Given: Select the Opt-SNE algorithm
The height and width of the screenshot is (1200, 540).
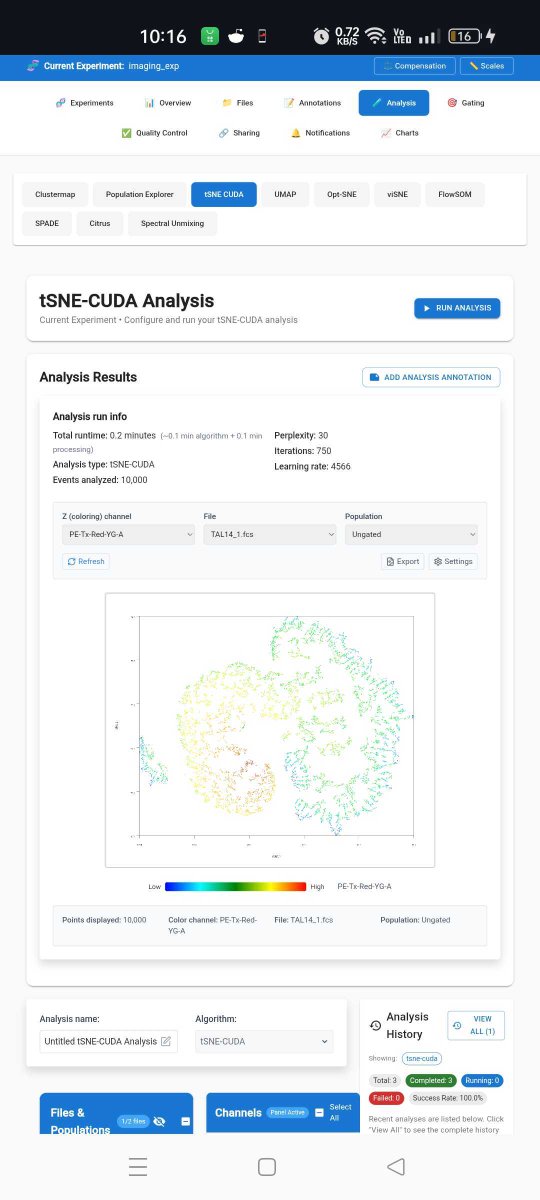Looking at the screenshot, I should pyautogui.click(x=342, y=195).
